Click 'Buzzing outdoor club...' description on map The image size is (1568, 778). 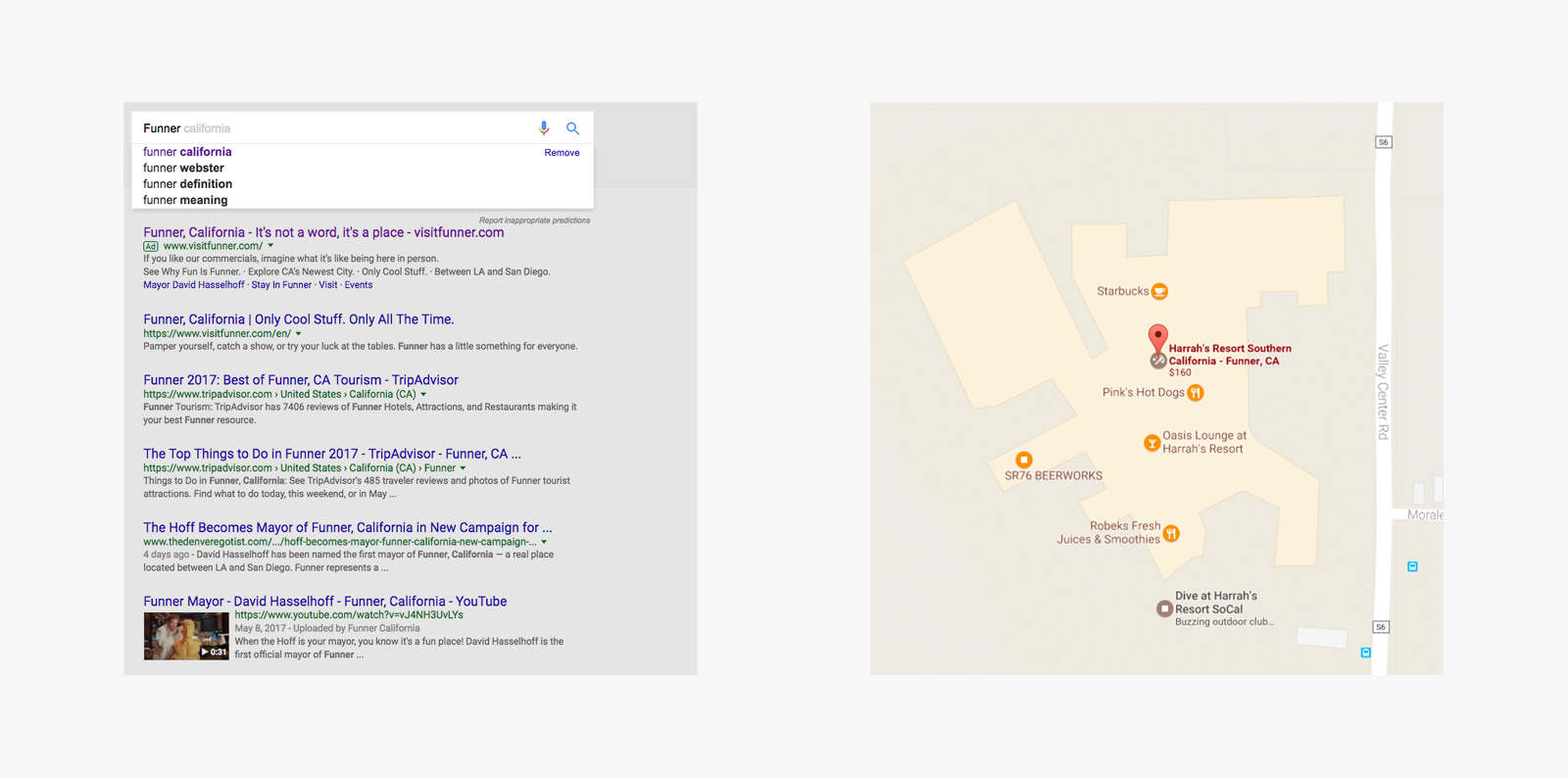pyautogui.click(x=1224, y=622)
